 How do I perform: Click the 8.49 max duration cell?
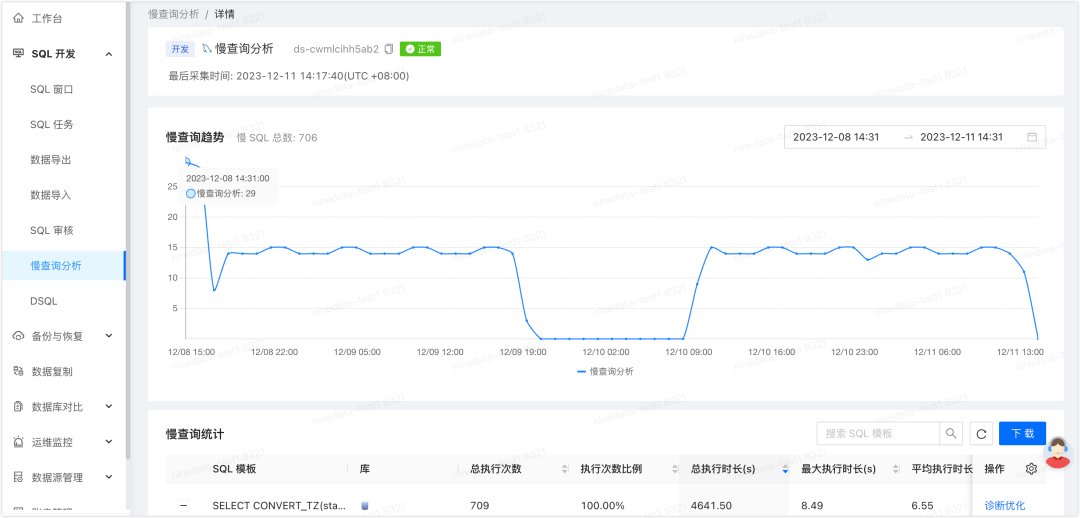click(x=813, y=506)
